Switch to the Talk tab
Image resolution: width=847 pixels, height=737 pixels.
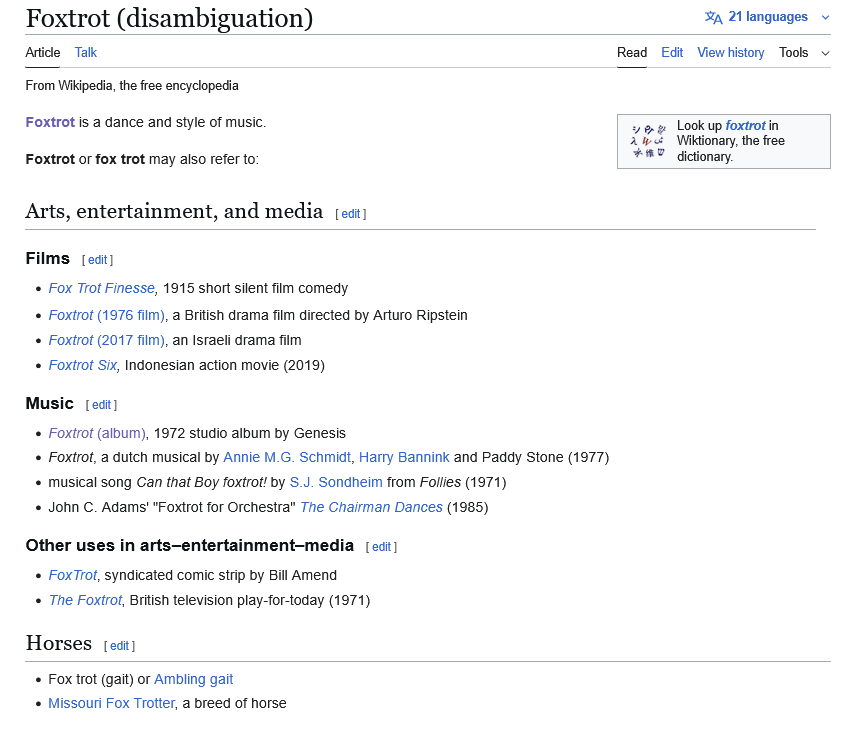(x=85, y=52)
